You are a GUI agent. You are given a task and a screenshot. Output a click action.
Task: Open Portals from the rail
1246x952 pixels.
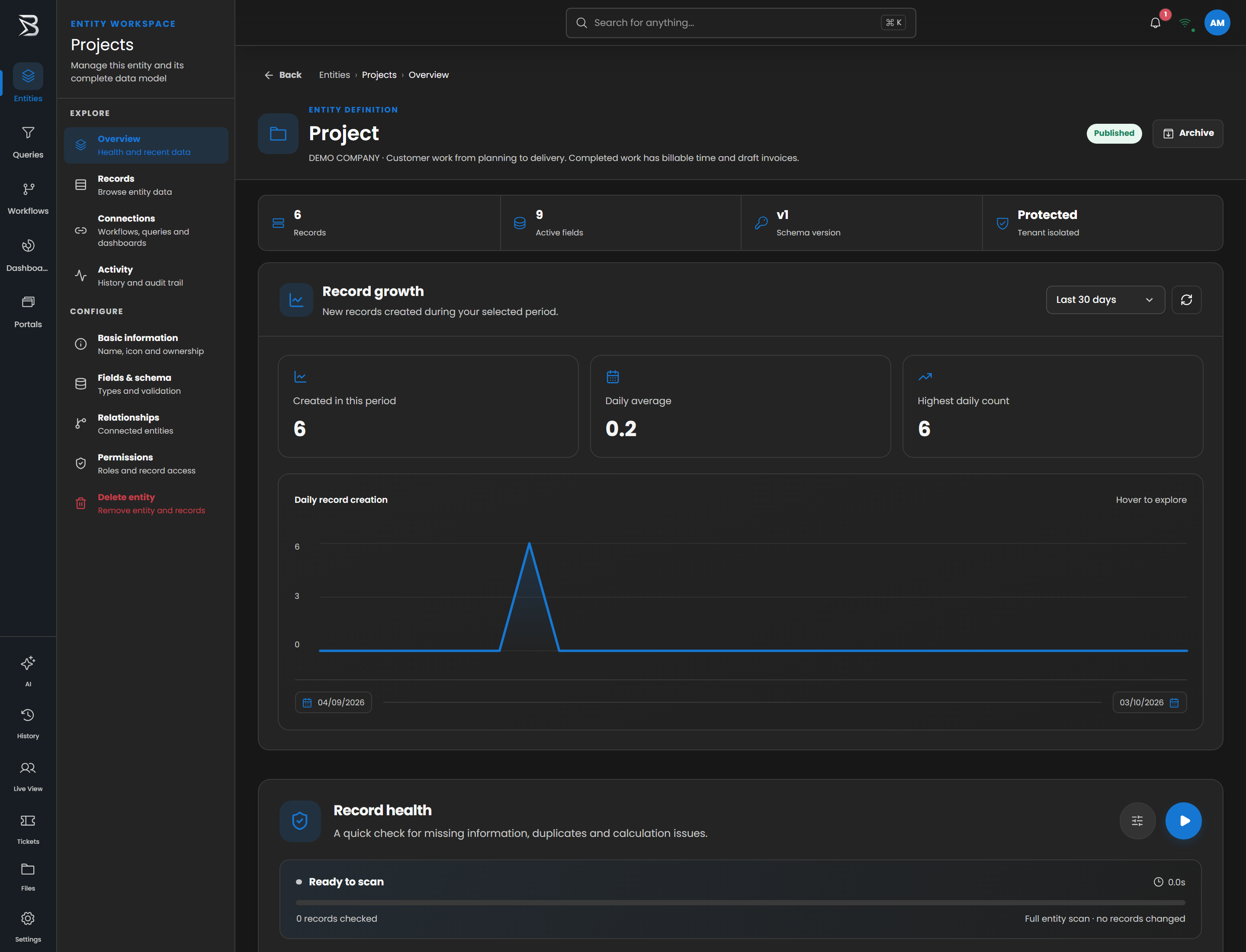pyautogui.click(x=28, y=311)
